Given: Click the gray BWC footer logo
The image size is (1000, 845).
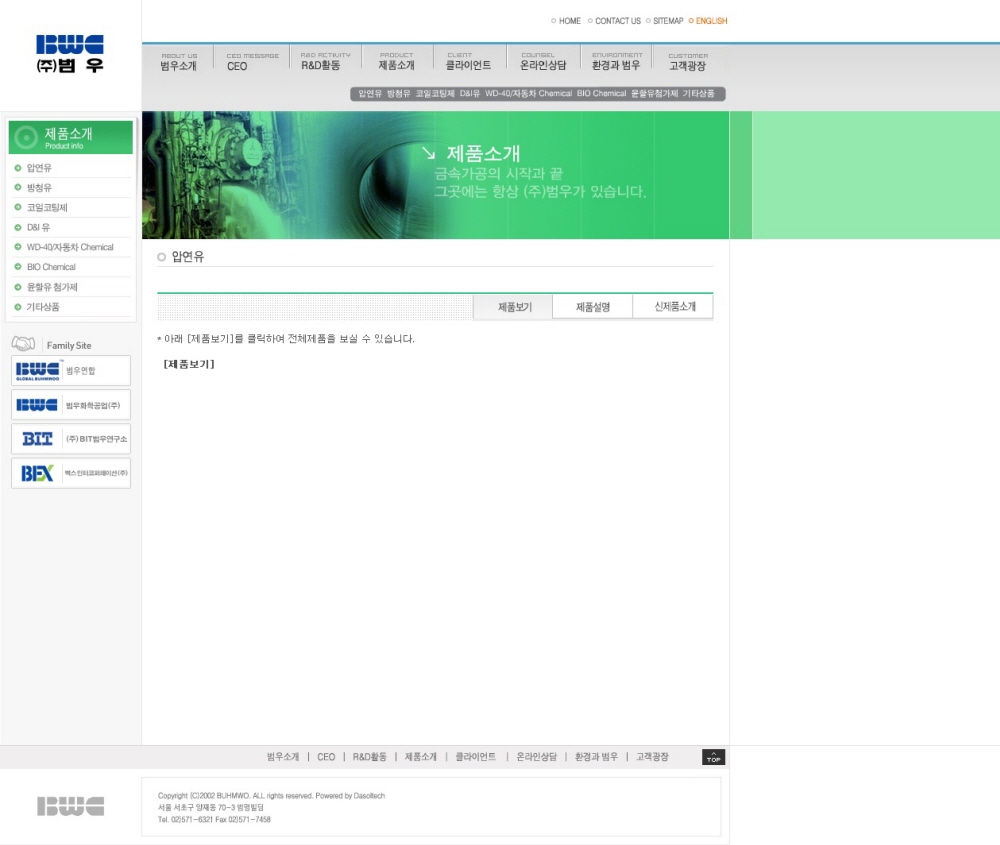Looking at the screenshot, I should [x=70, y=806].
